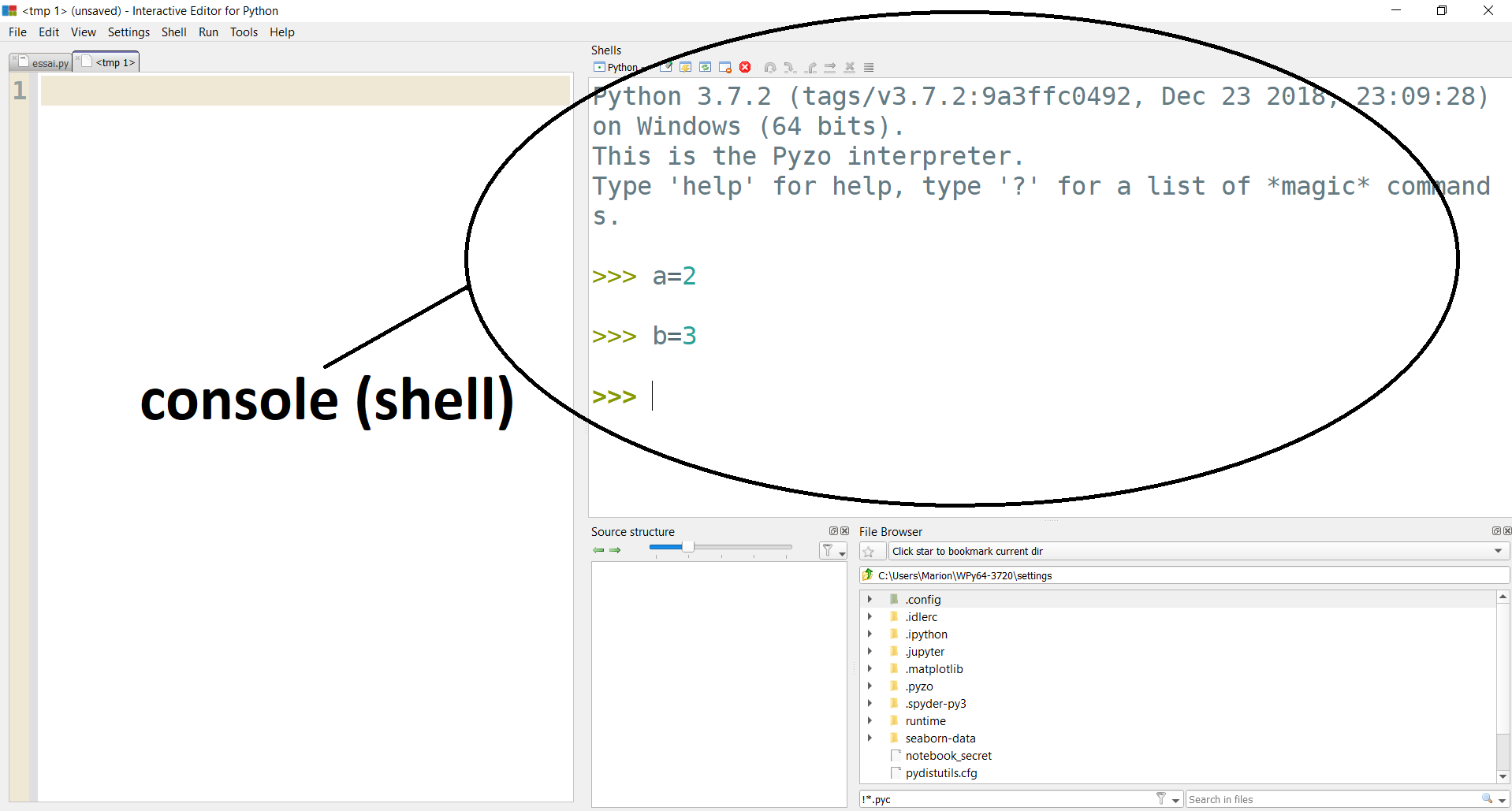Expand the seaborn-data folder
The image size is (1512, 811).
870,738
